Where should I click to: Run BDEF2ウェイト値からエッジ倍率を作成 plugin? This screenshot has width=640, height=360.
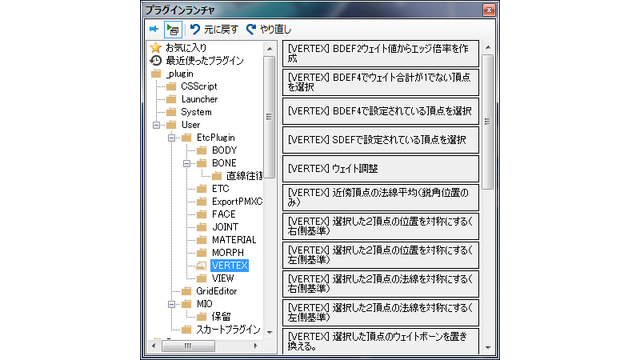tap(380, 53)
